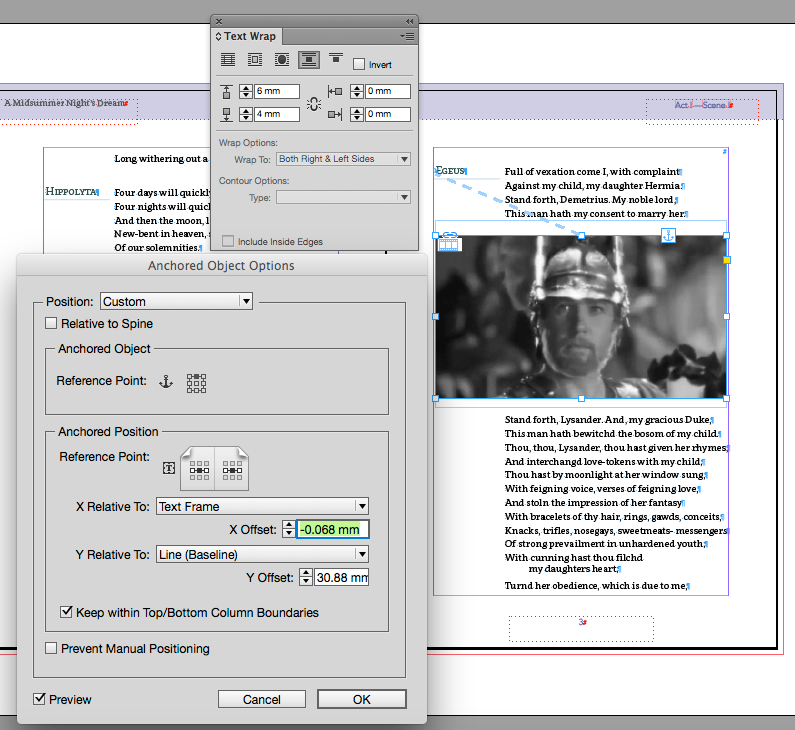The width and height of the screenshot is (795, 730).
Task: Click the left offset 0 mm field
Action: [387, 91]
